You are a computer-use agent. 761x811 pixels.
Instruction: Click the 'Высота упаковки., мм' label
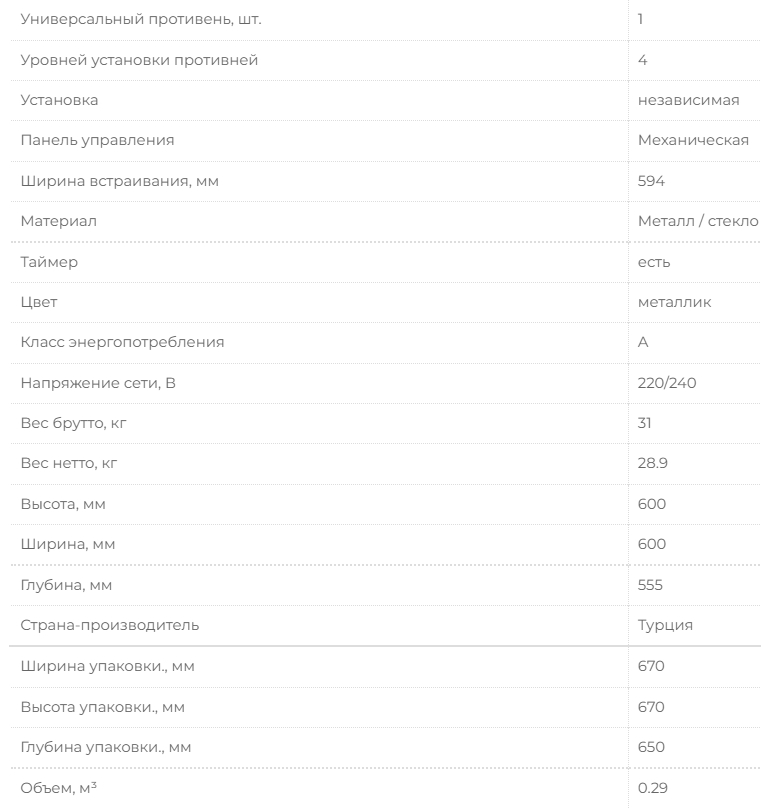(103, 707)
